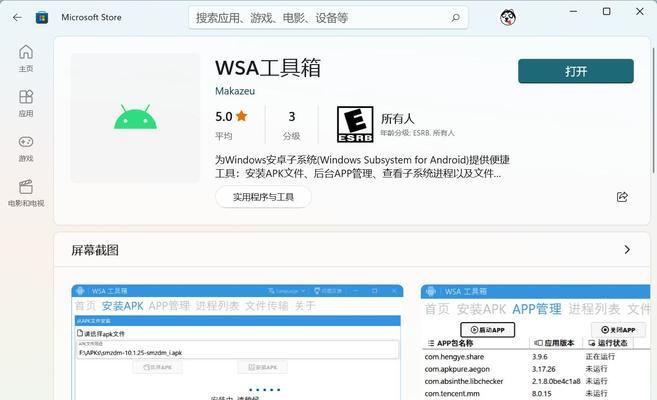Maximize the Microsoft Store window
Viewport: 657px width, 400px height.
(x=606, y=11)
